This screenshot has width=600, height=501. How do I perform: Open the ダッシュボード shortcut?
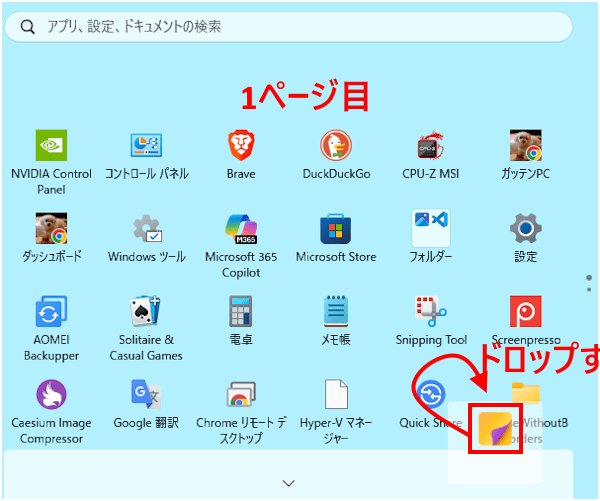[x=51, y=228]
